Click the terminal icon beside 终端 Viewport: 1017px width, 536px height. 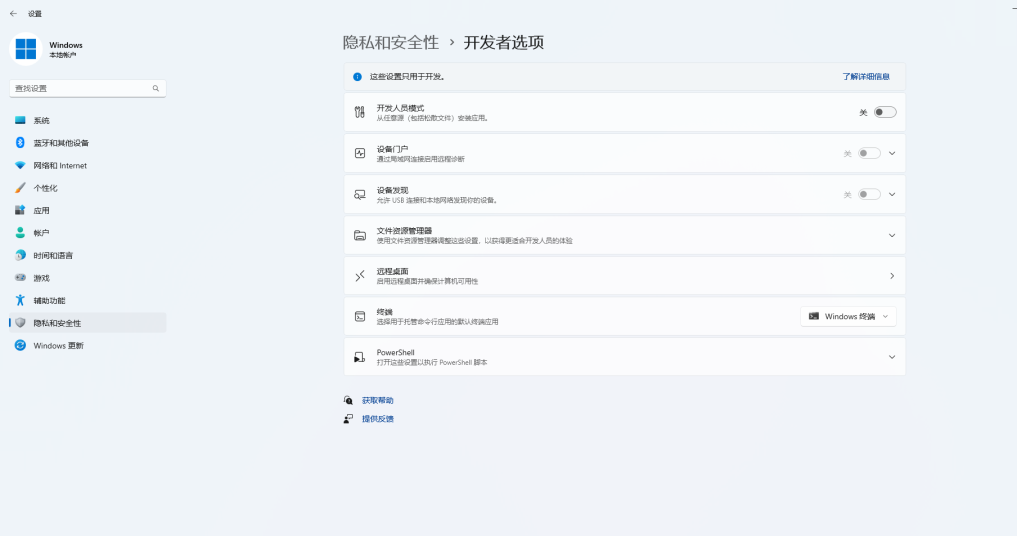pos(360,317)
